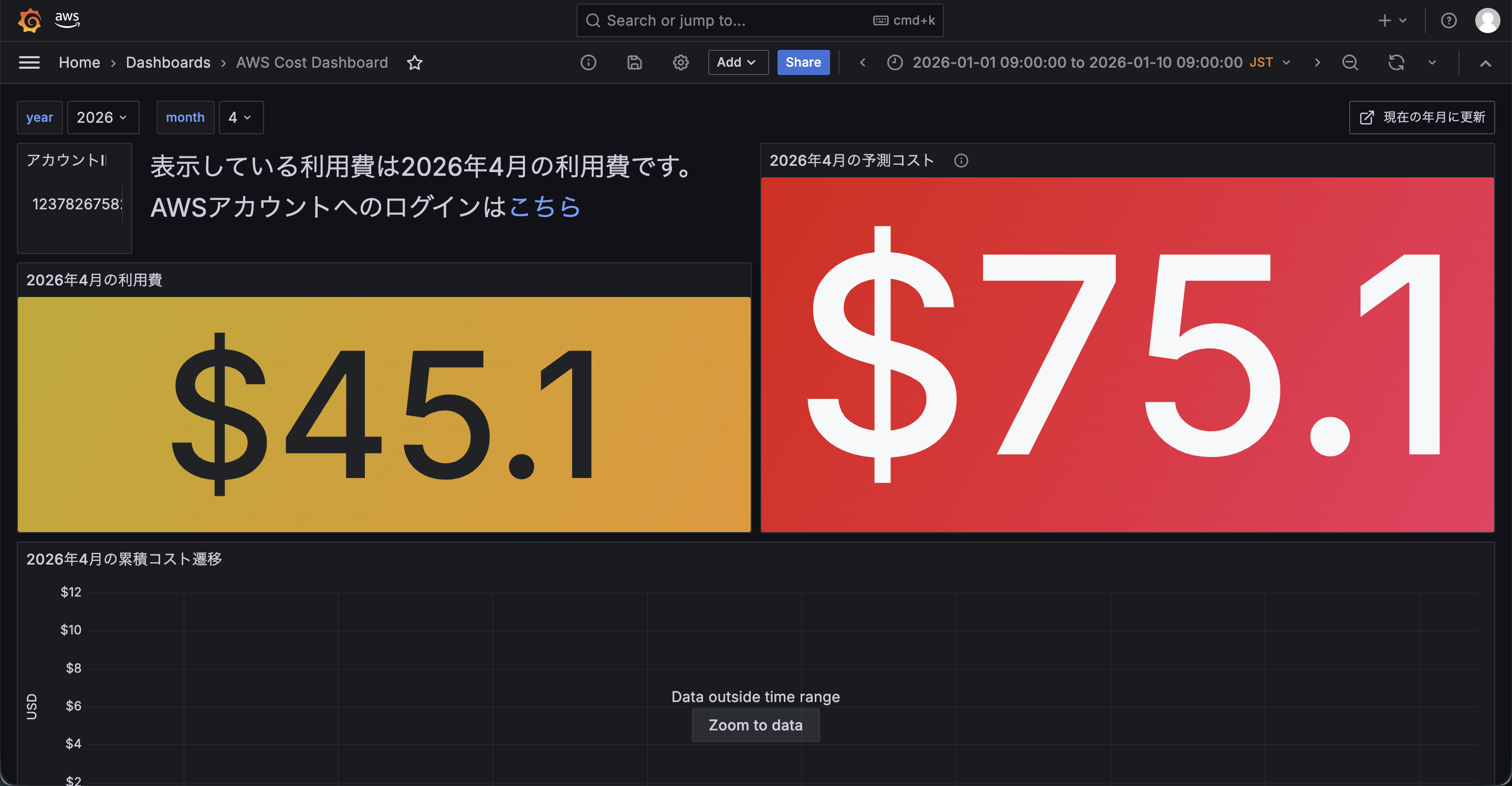This screenshot has height=786, width=1512.
Task: Open dashboard settings via the gear icon
Action: point(680,62)
